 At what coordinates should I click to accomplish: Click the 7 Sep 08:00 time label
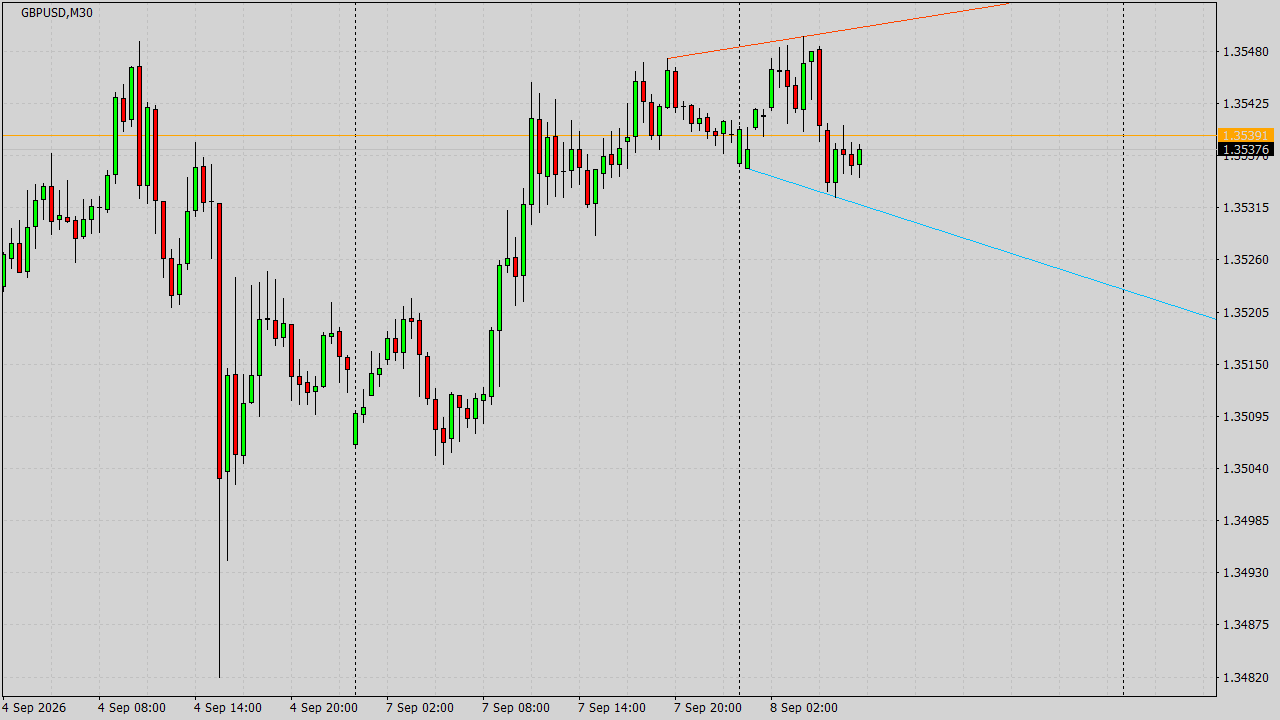(516, 708)
